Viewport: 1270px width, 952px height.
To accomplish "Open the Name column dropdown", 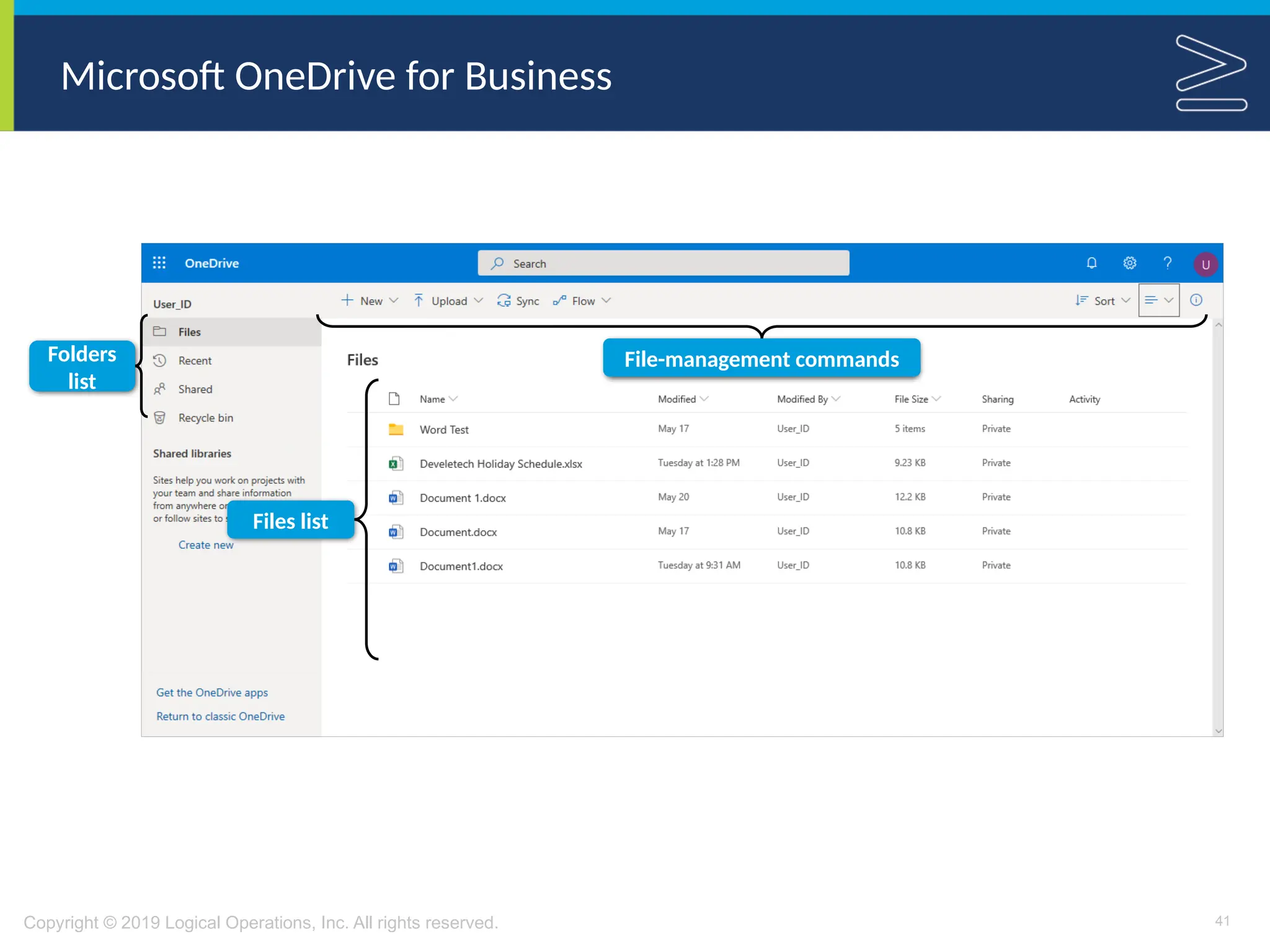I will tap(453, 399).
